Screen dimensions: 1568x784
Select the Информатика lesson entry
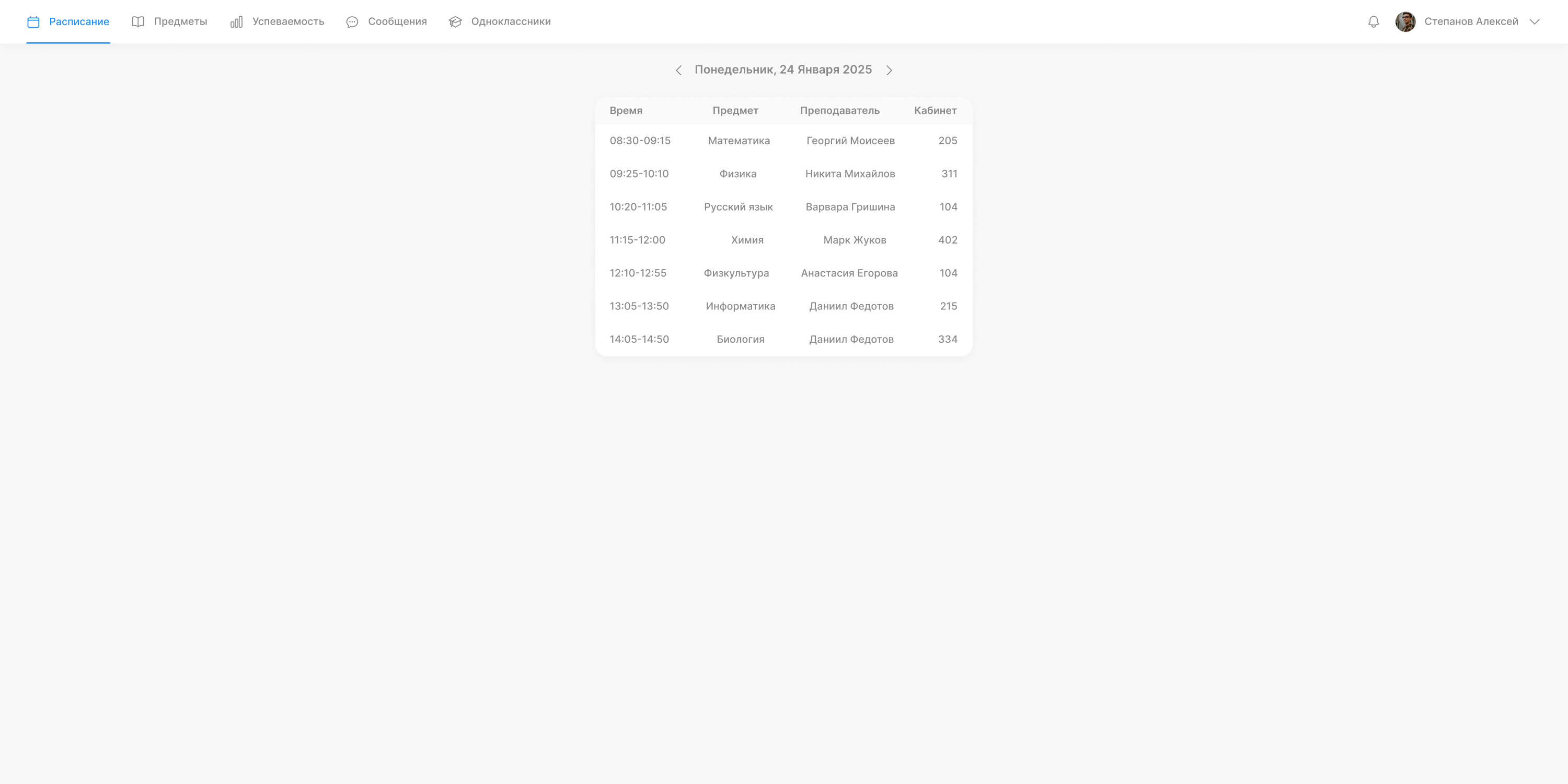tap(740, 306)
